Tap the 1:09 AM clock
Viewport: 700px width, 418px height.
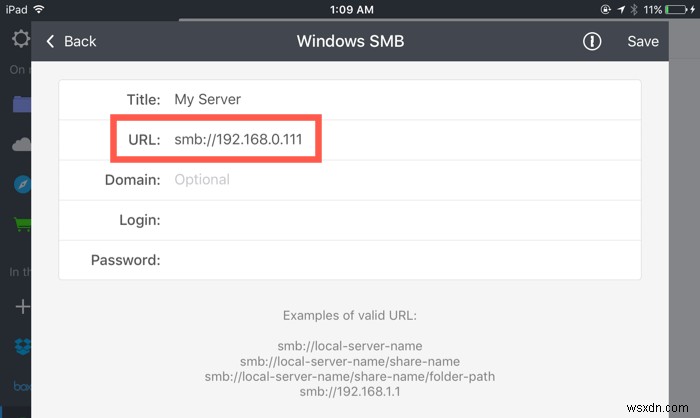pos(352,9)
